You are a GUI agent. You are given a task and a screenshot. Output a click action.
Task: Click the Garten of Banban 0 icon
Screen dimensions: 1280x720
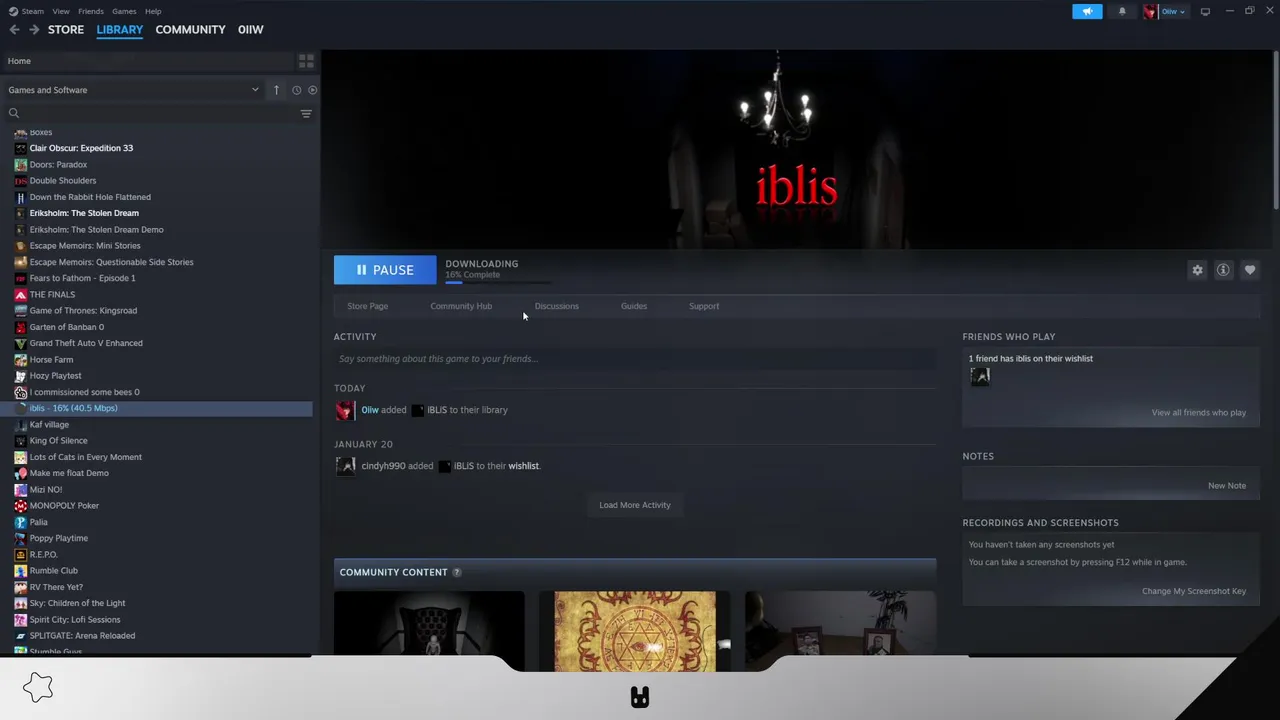[x=20, y=327]
